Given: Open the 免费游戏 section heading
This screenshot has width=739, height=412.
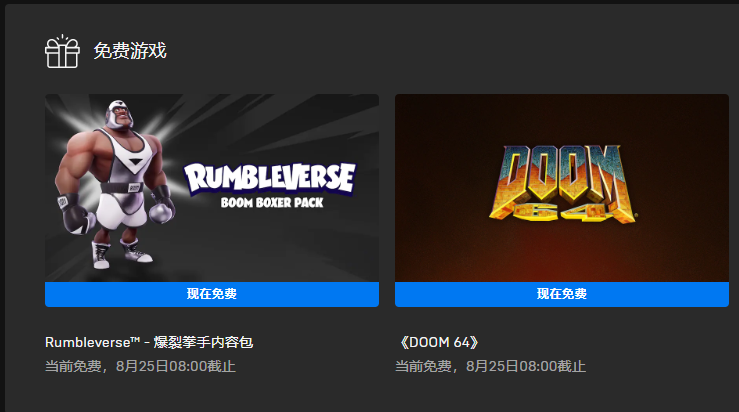Looking at the screenshot, I should point(130,51).
